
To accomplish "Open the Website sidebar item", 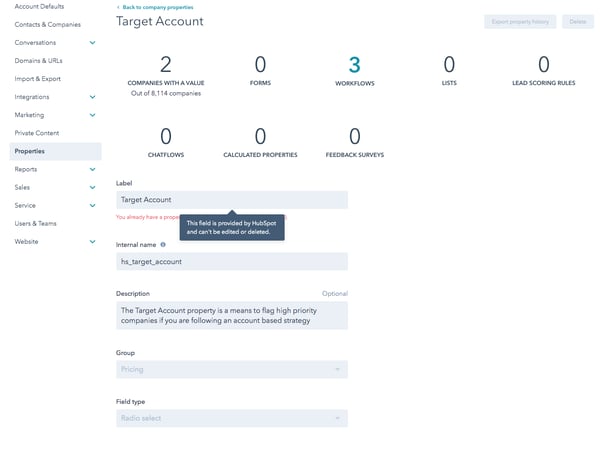I will tap(26, 241).
